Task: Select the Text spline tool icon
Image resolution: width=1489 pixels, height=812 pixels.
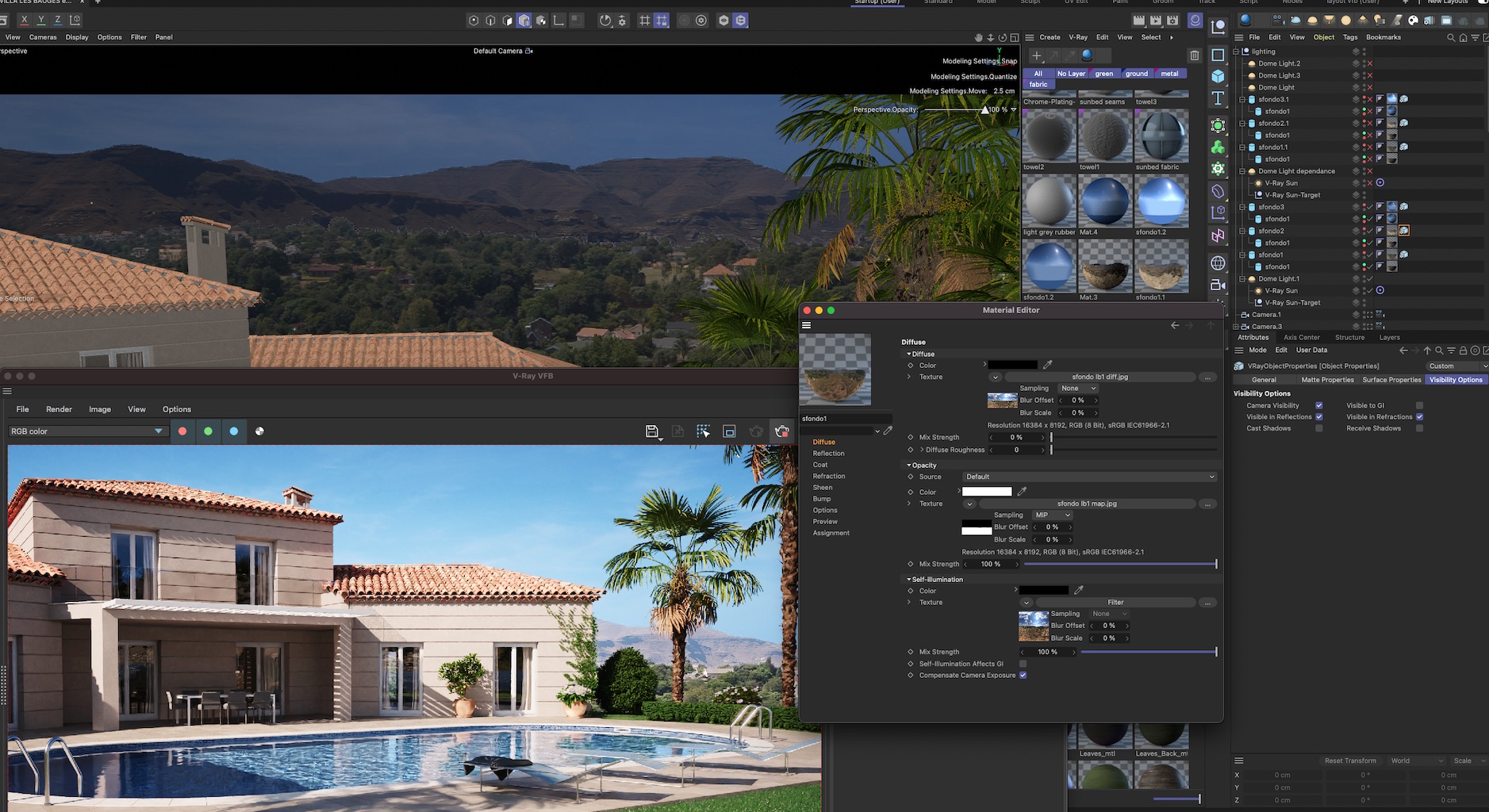Action: point(1218,98)
